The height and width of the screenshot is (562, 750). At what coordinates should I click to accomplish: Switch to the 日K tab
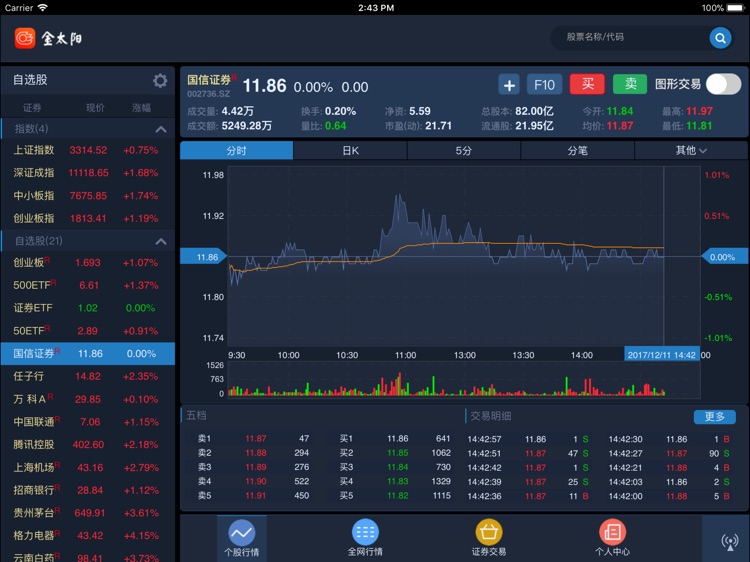point(350,151)
